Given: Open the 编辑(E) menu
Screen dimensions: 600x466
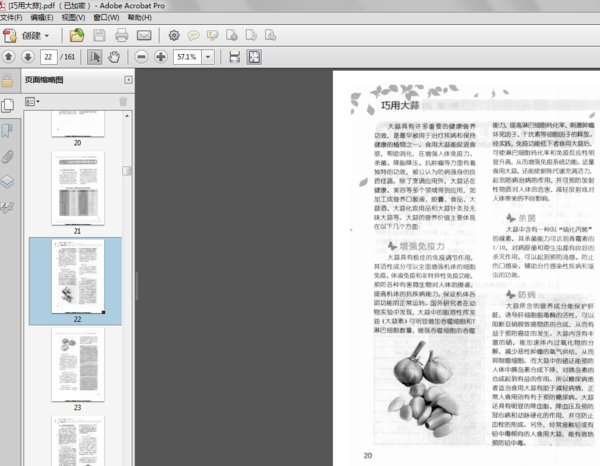Looking at the screenshot, I should [42, 18].
